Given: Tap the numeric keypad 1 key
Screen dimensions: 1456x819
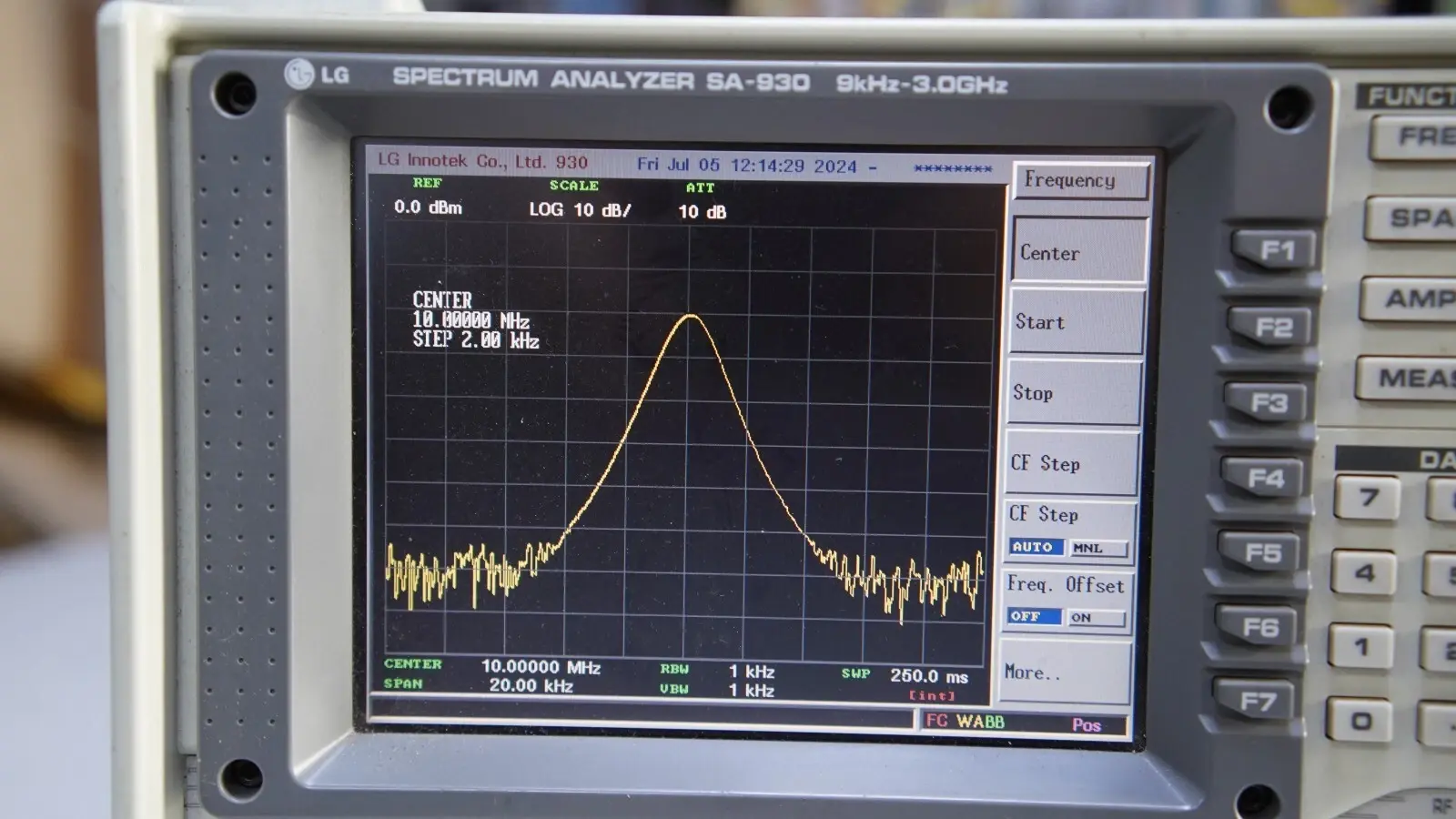Looking at the screenshot, I should point(1361,647).
